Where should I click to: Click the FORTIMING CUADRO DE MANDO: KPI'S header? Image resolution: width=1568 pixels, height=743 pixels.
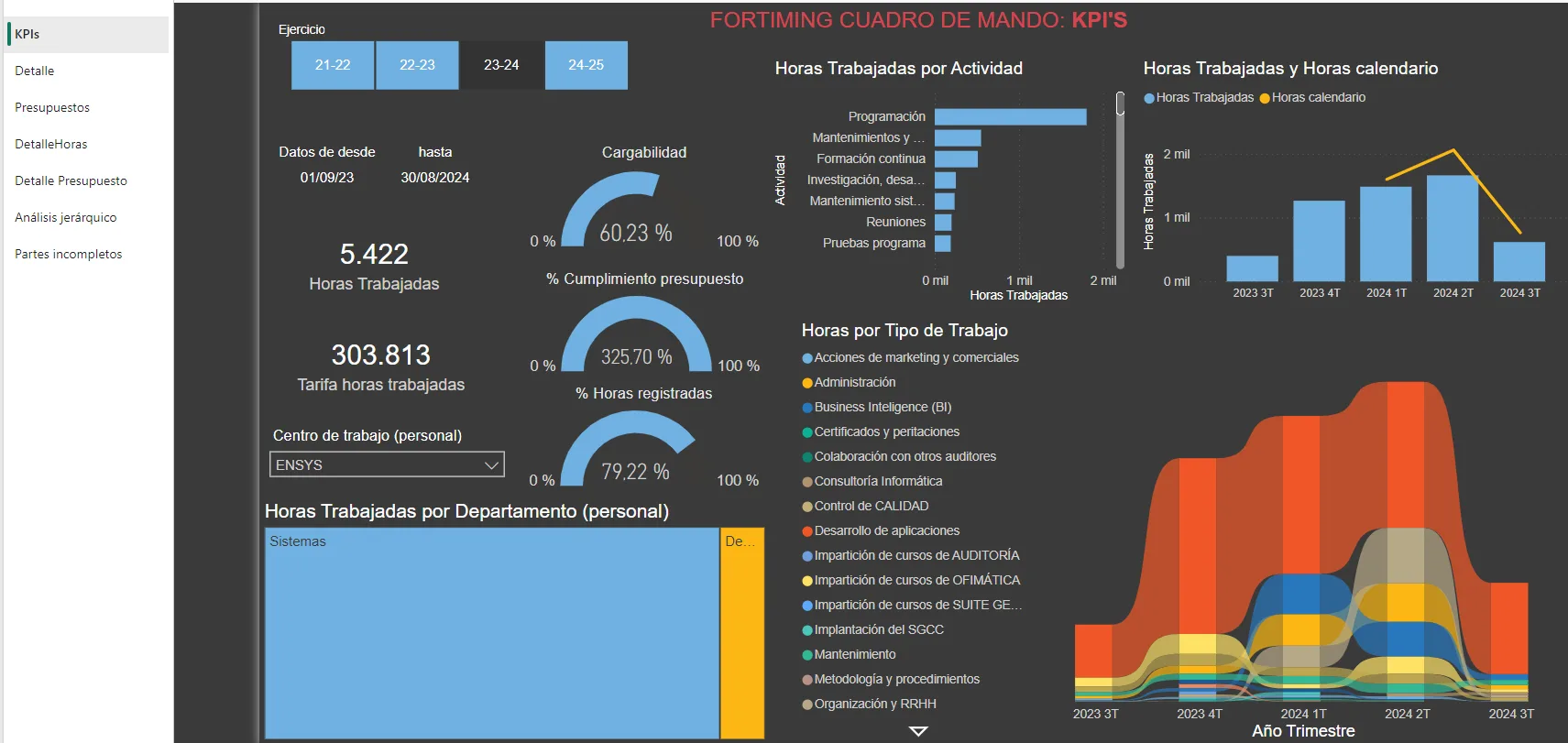pos(918,20)
